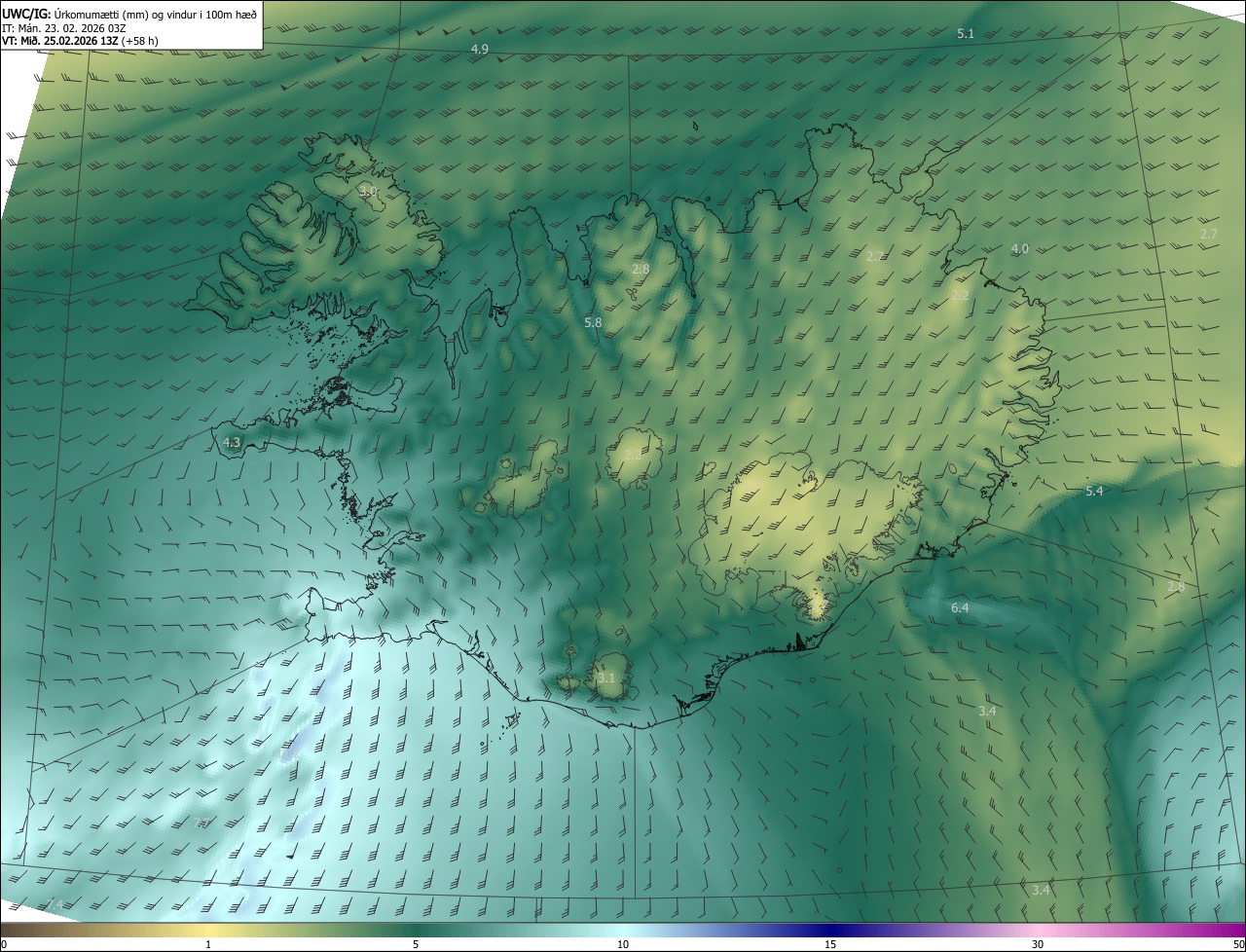Click the color scale tick label 1
Viewport: 1246px width, 952px height.
(208, 944)
